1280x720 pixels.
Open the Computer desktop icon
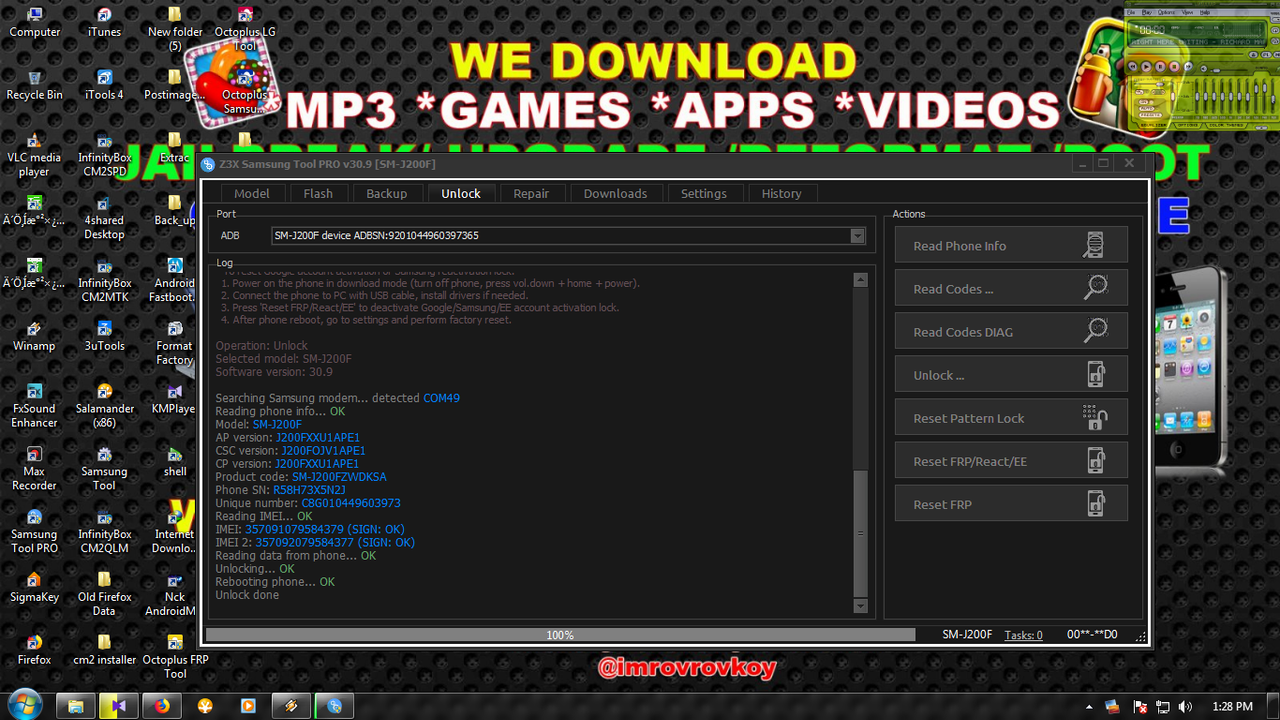(34, 22)
